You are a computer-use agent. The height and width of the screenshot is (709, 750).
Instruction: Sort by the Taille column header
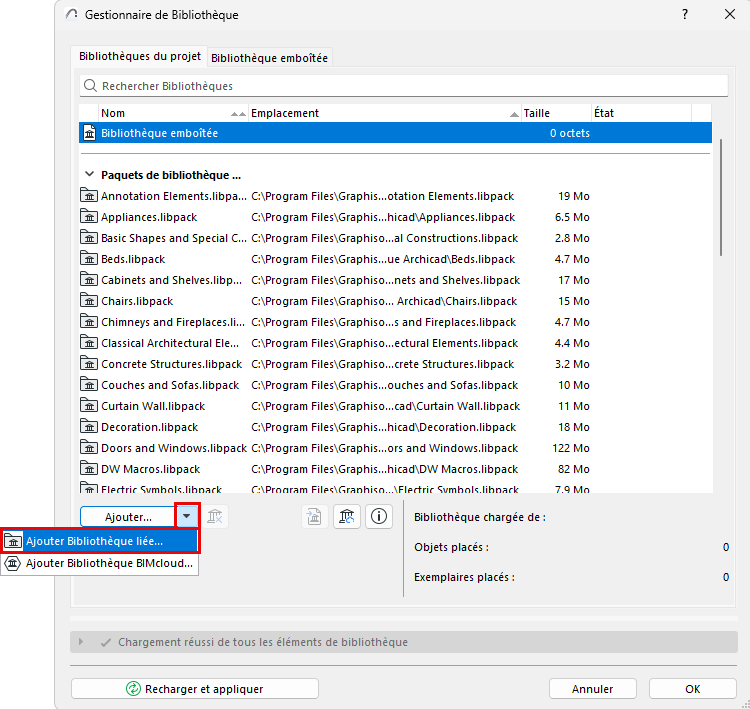tap(556, 113)
